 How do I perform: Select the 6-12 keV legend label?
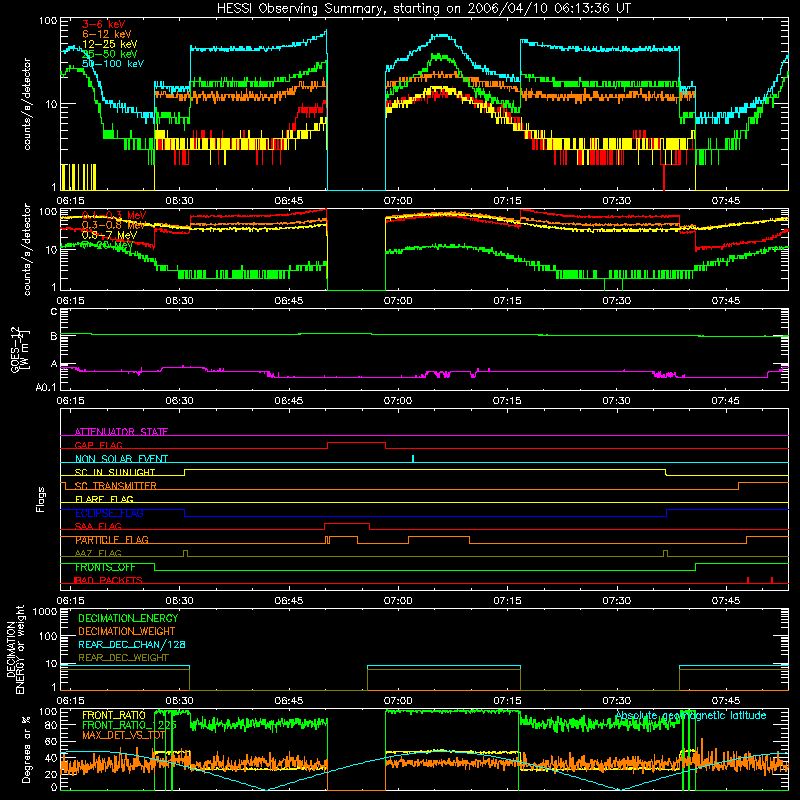(x=107, y=34)
